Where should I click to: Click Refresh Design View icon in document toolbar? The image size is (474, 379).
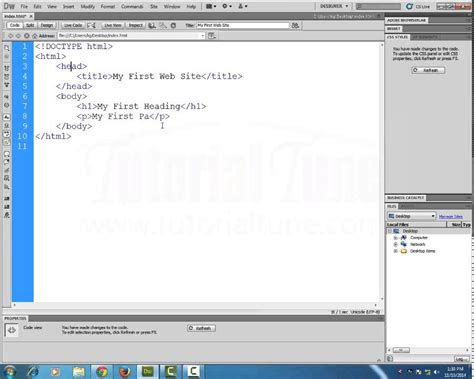click(173, 25)
